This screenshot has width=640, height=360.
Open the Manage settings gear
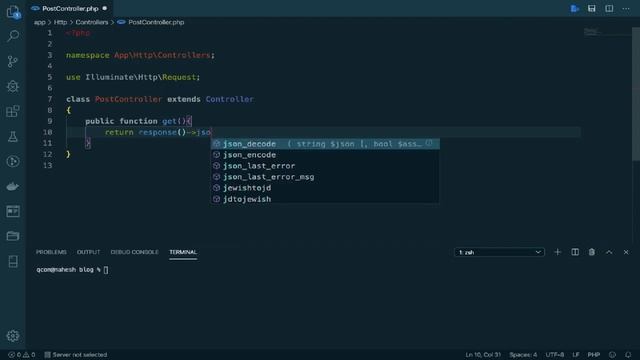point(13,336)
